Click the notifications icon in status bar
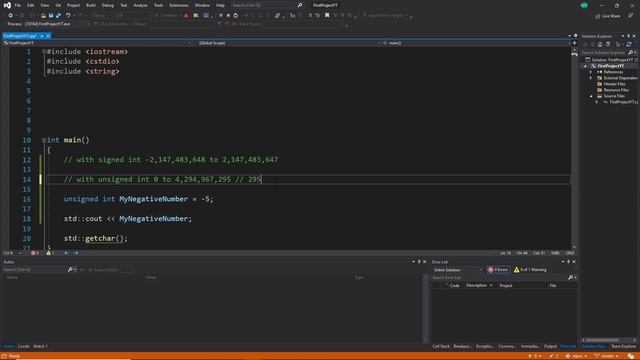640x360 pixels. [x=631, y=356]
